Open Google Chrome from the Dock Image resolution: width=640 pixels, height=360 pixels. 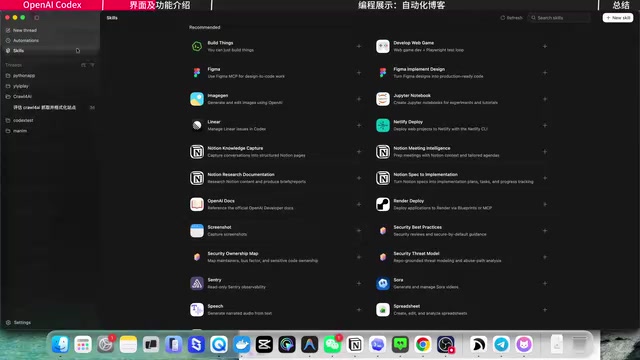pos(423,344)
